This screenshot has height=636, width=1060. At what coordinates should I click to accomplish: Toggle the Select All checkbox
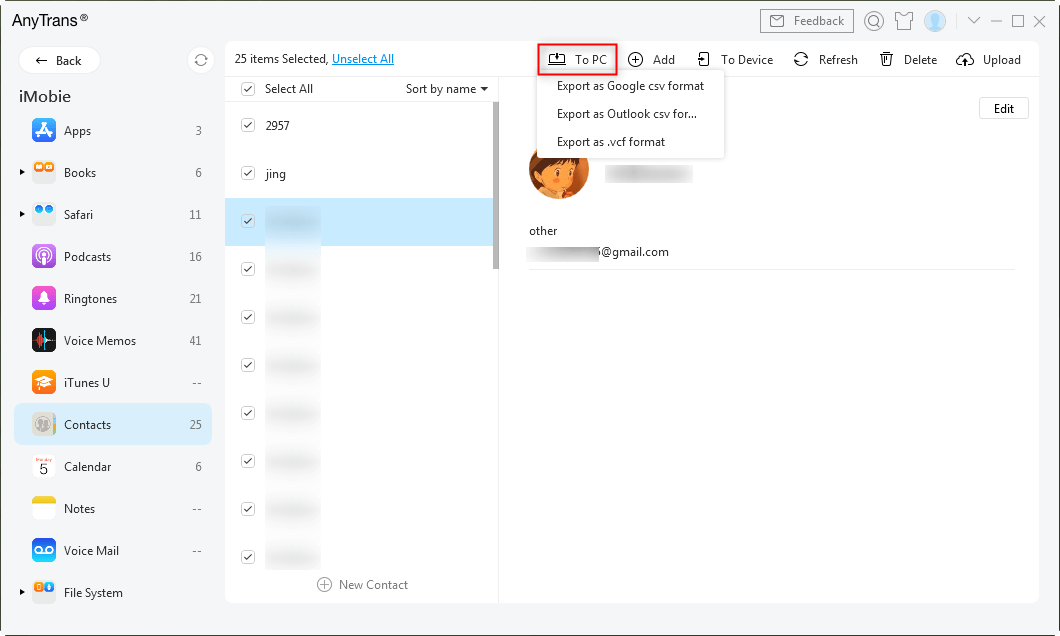(248, 89)
